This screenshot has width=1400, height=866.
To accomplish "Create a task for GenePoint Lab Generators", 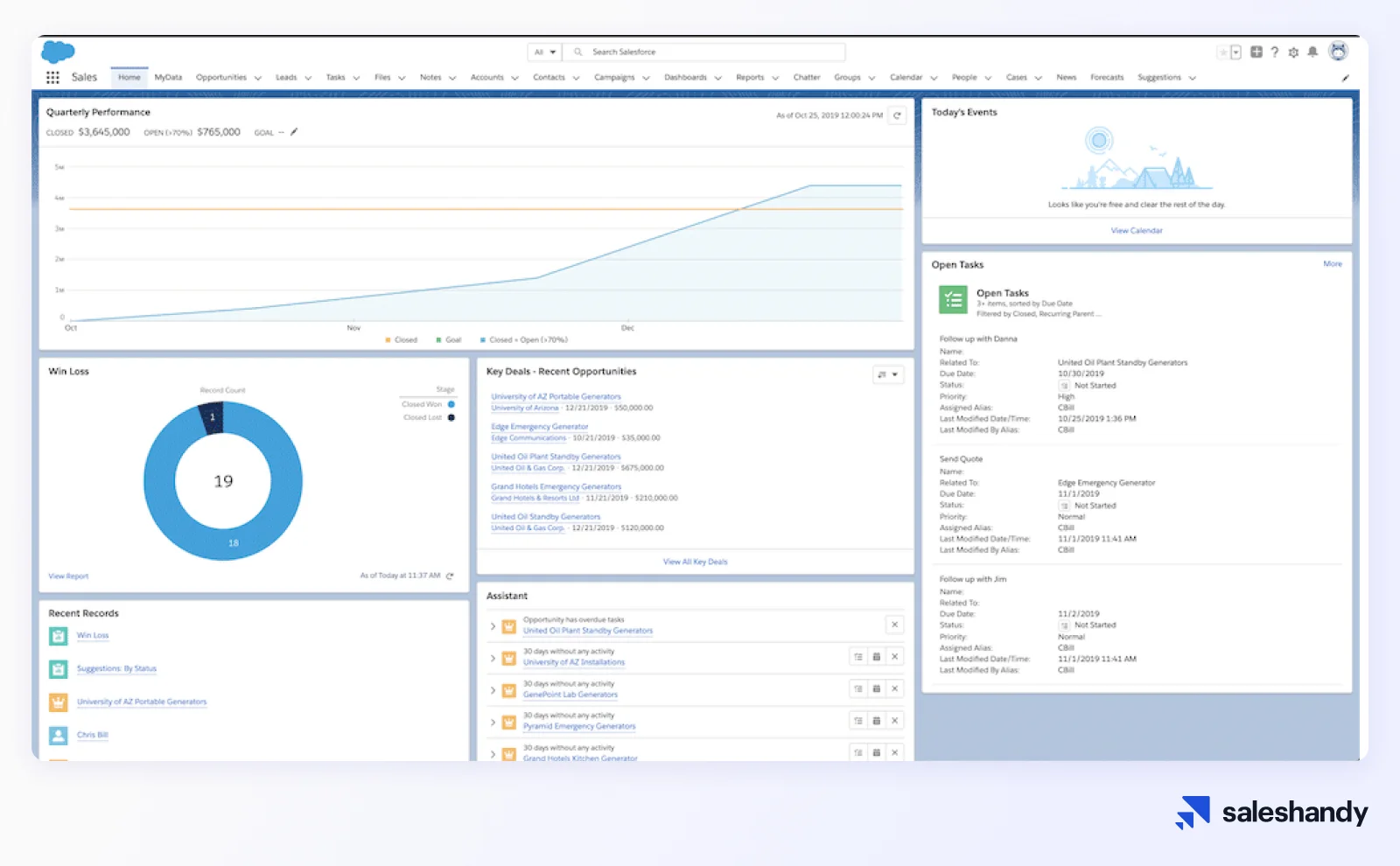I will tap(858, 688).
